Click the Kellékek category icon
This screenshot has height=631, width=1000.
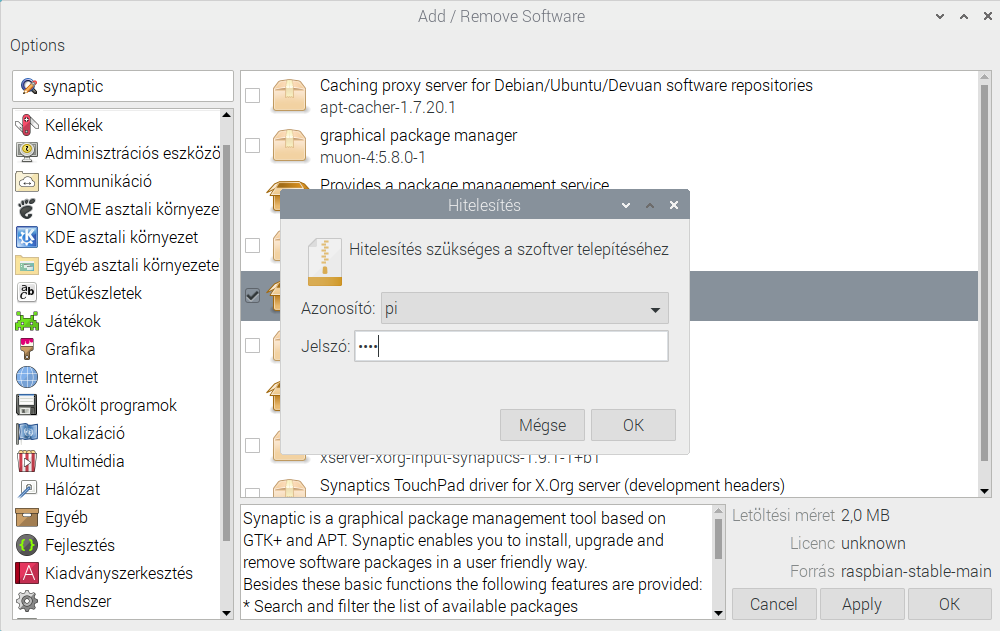[x=27, y=125]
